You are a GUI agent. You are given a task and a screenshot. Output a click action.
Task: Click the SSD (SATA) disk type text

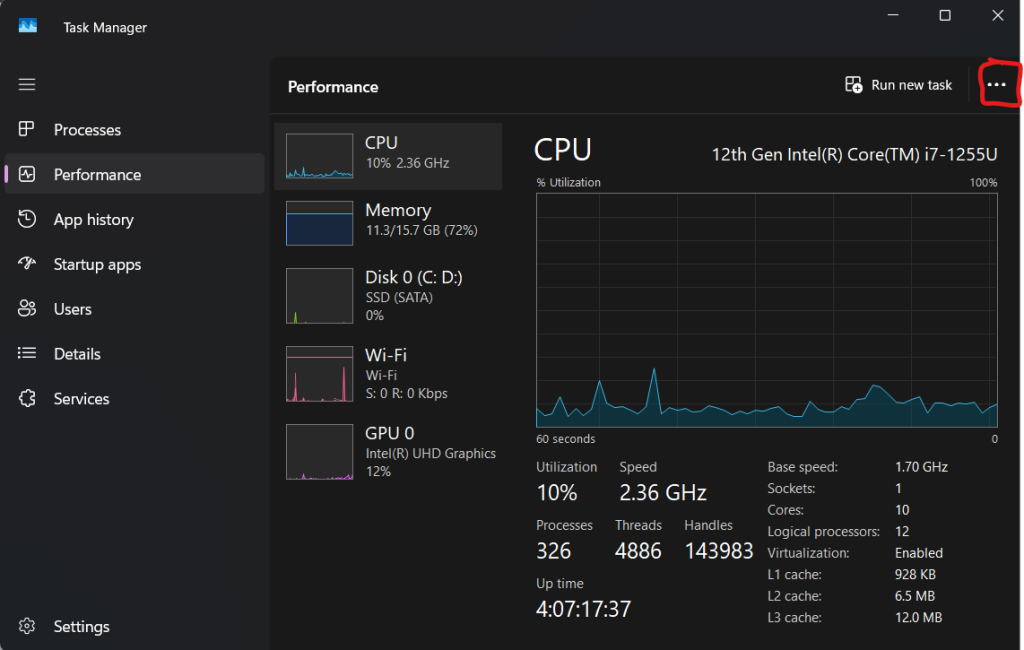pos(399,298)
